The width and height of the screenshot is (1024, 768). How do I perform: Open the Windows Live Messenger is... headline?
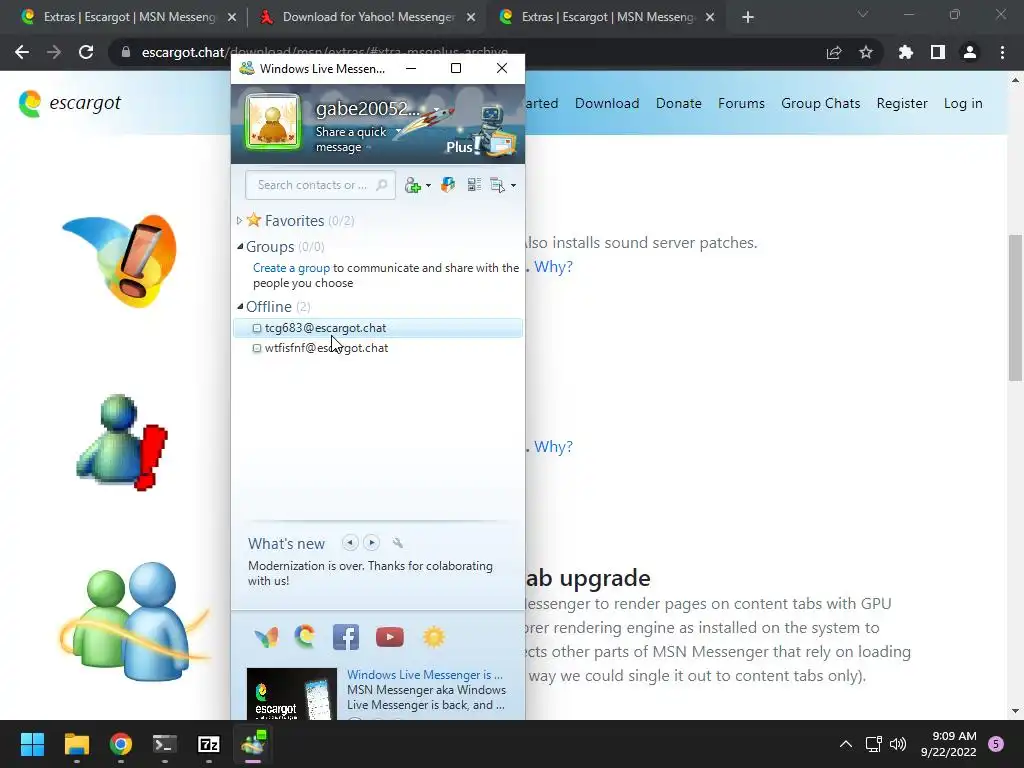[x=424, y=675]
